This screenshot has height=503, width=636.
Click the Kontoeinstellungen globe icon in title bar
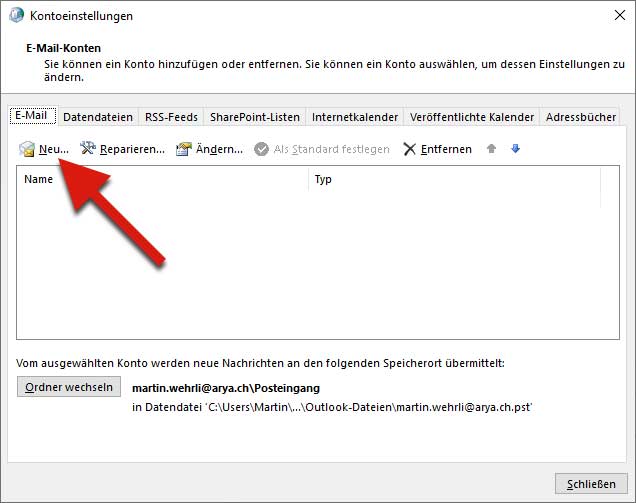pyautogui.click(x=17, y=16)
